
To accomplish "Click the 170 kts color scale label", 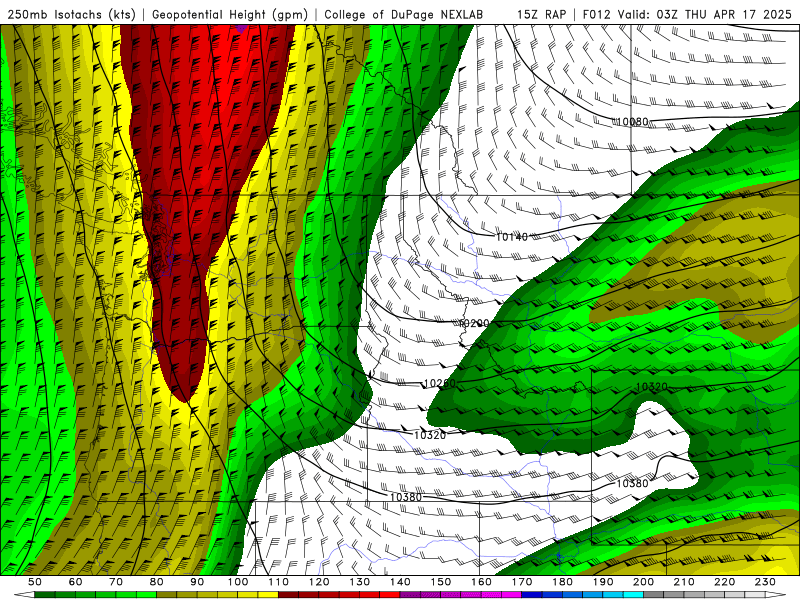I will coord(522,582).
